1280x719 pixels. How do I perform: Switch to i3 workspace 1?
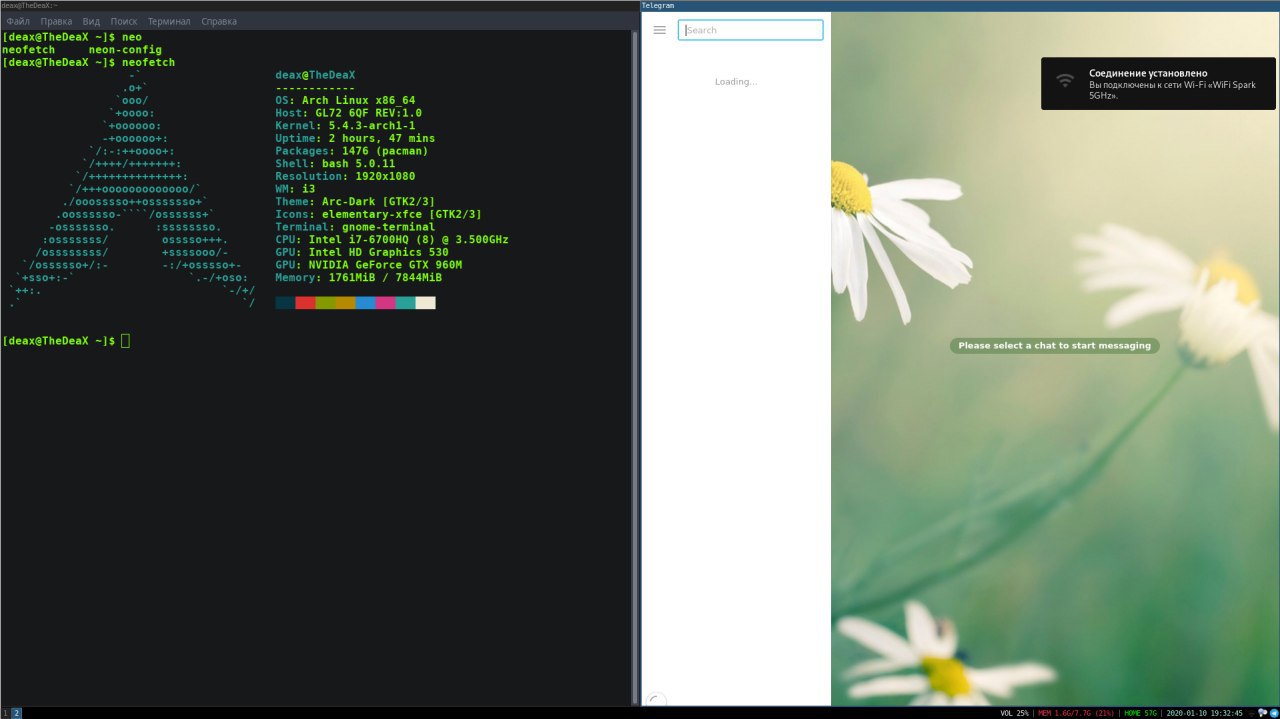click(5, 713)
